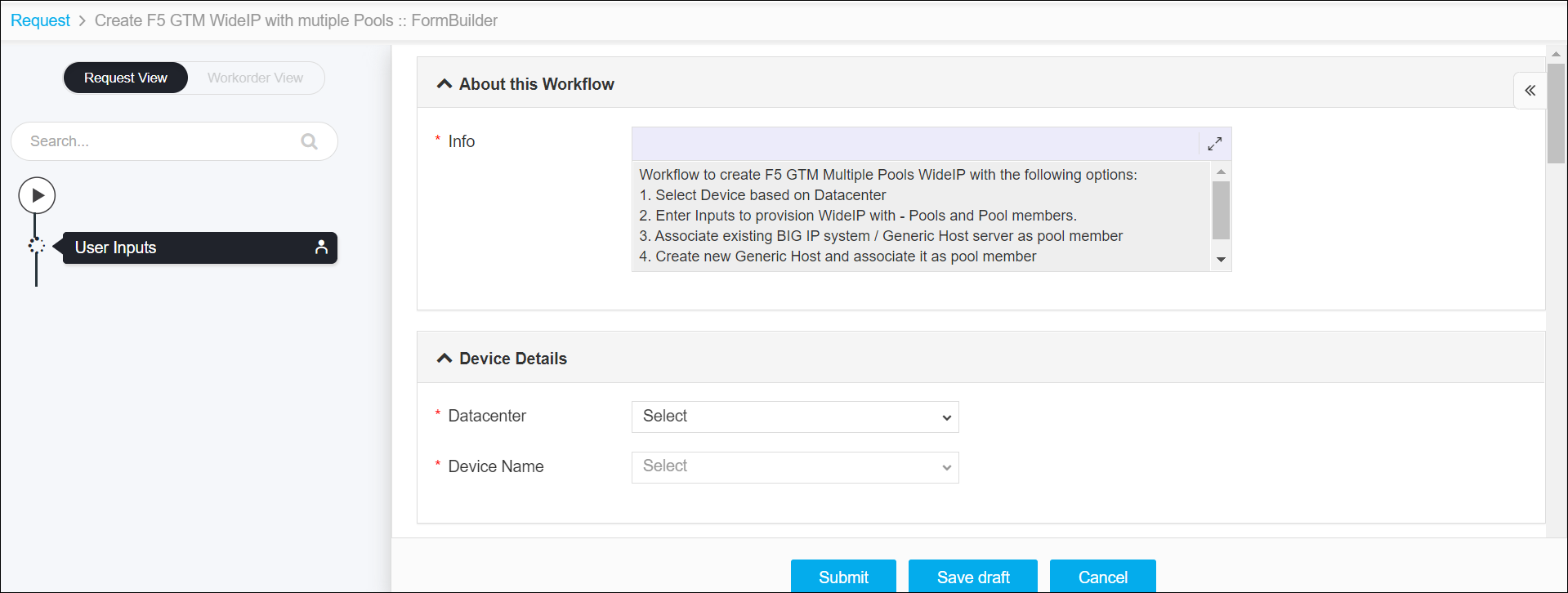Click the Info box scrollbar thumb
This screenshot has width=1568, height=593.
pos(1221,210)
